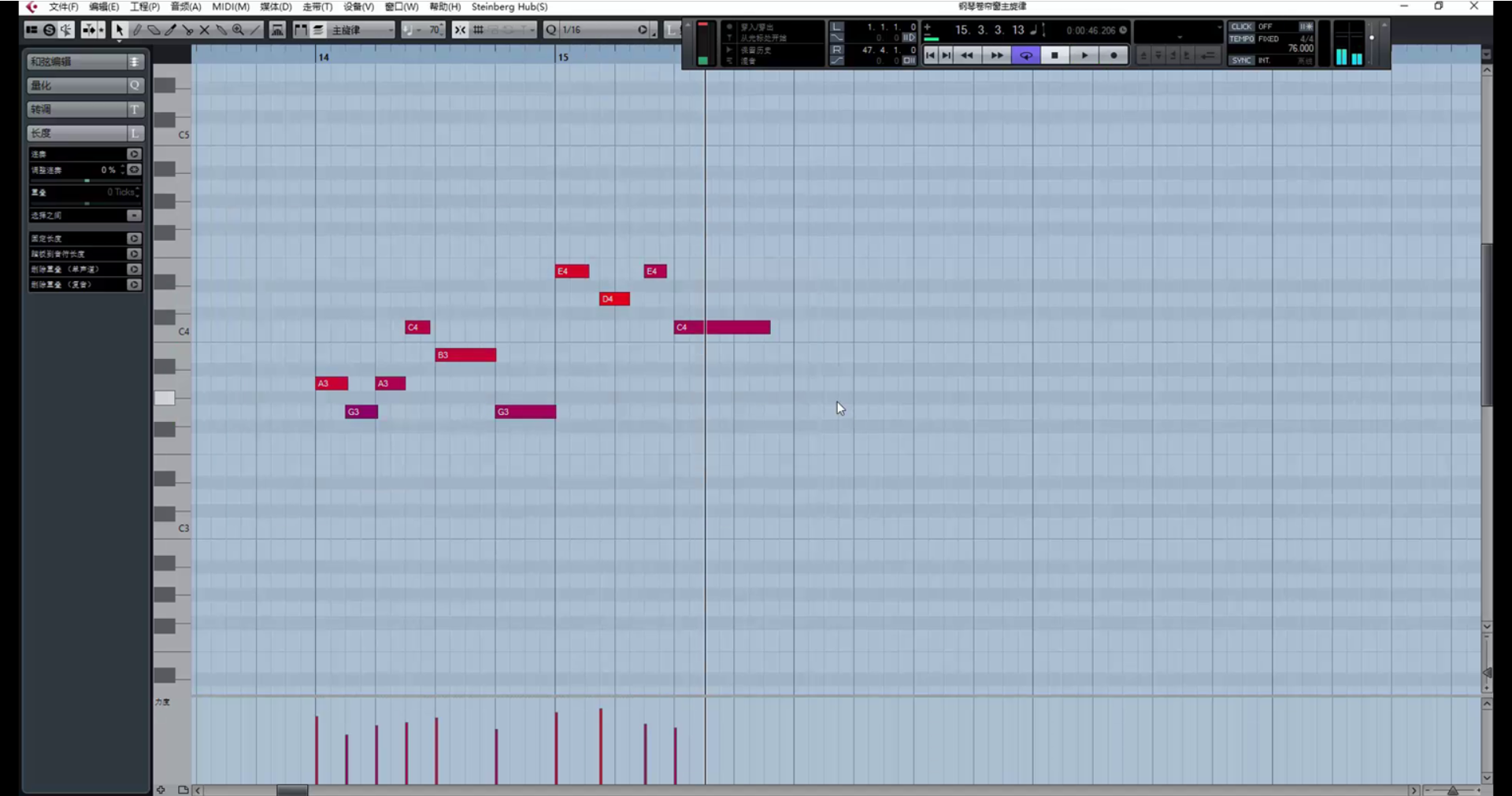Select the Split scissors tool

tap(187, 30)
